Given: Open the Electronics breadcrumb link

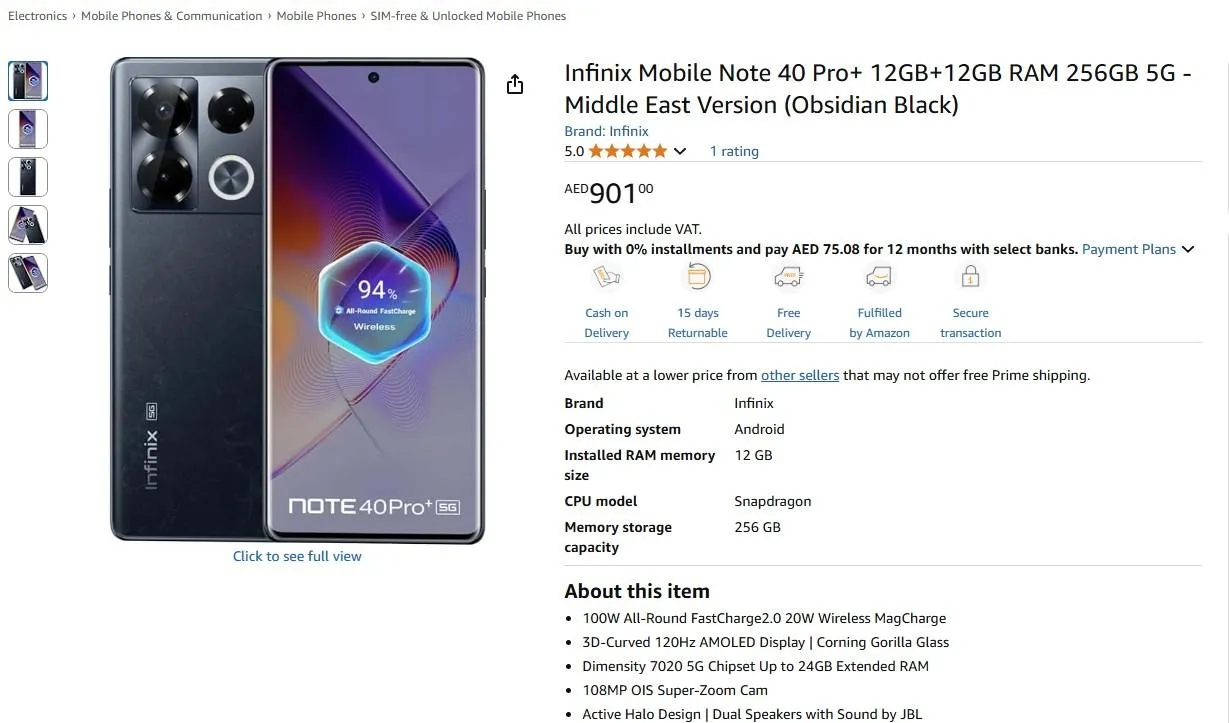Looking at the screenshot, I should (37, 15).
